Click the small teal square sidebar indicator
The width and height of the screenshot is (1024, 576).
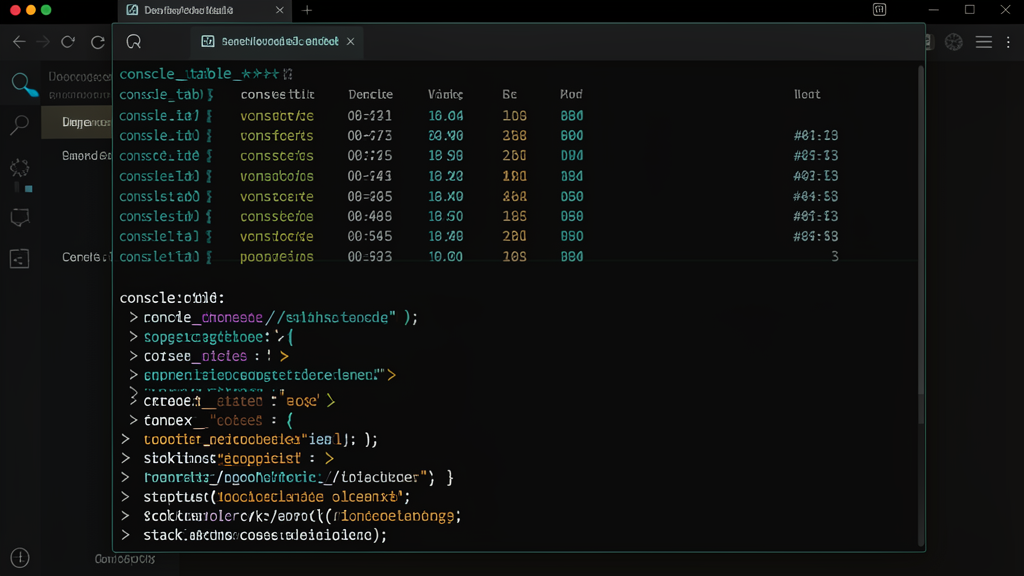pyautogui.click(x=28, y=189)
